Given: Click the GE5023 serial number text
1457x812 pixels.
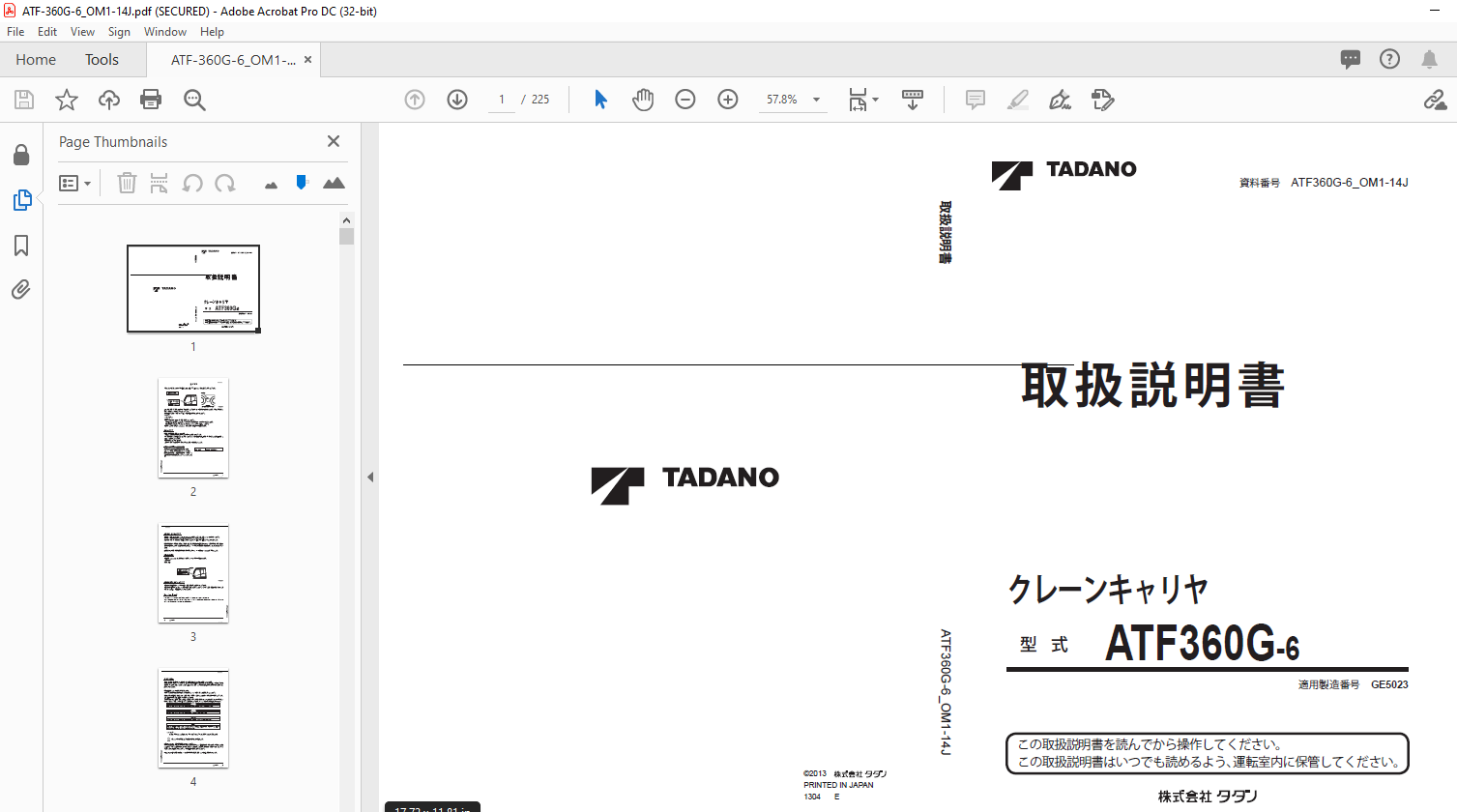Looking at the screenshot, I should [1389, 684].
